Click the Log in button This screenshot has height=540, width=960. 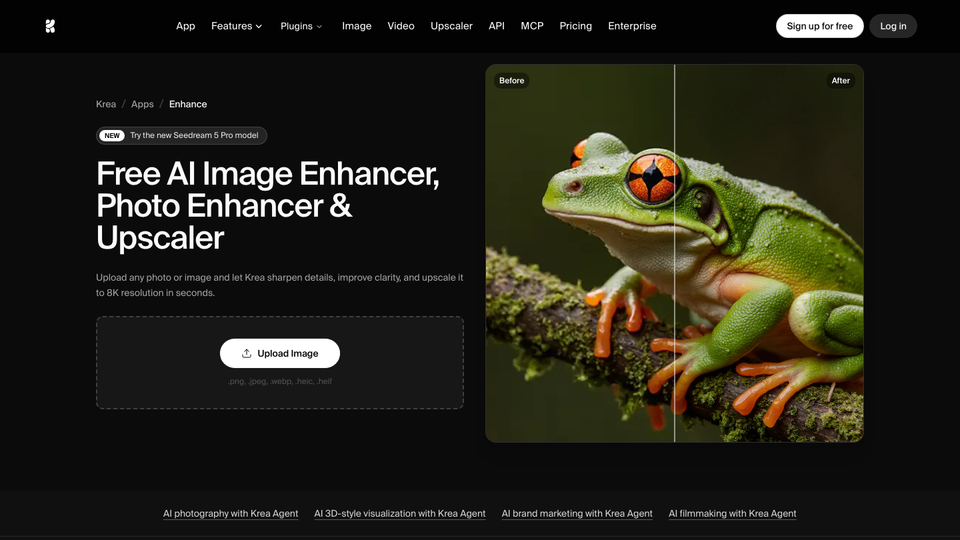tap(893, 26)
